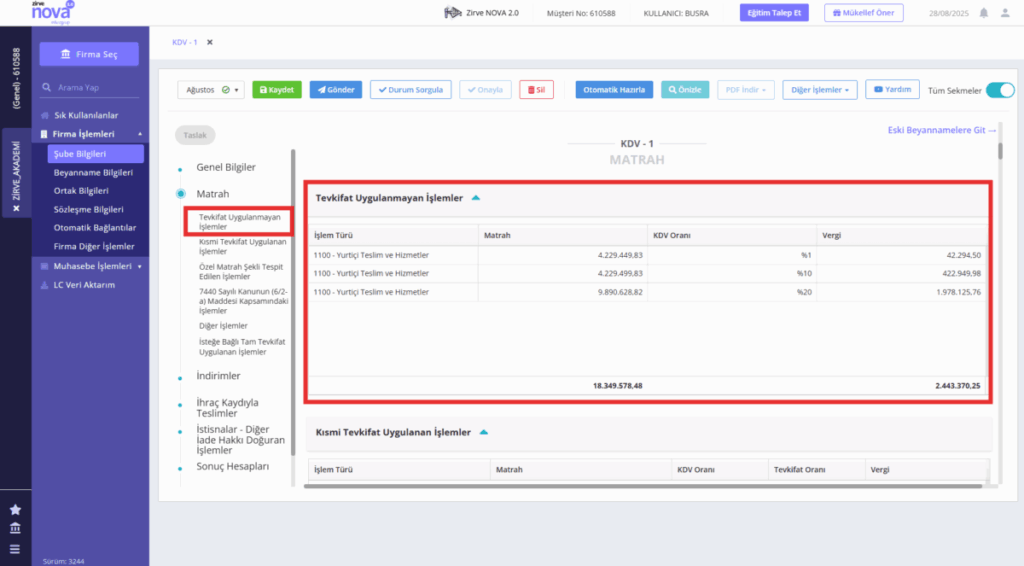1024x566 pixels.
Task: Open the user profile icon
Action: (x=1005, y=13)
